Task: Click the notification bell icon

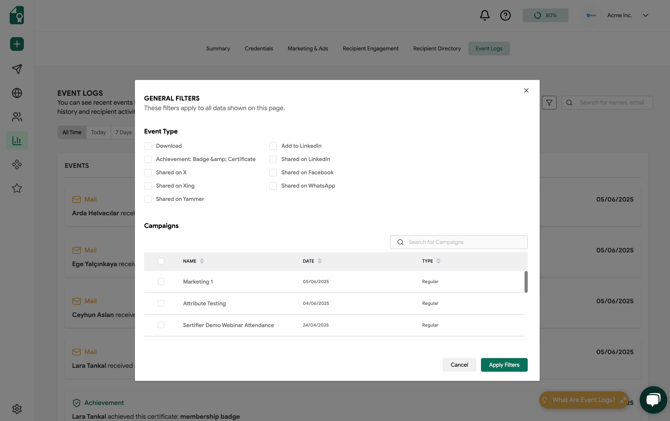Action: coord(485,15)
